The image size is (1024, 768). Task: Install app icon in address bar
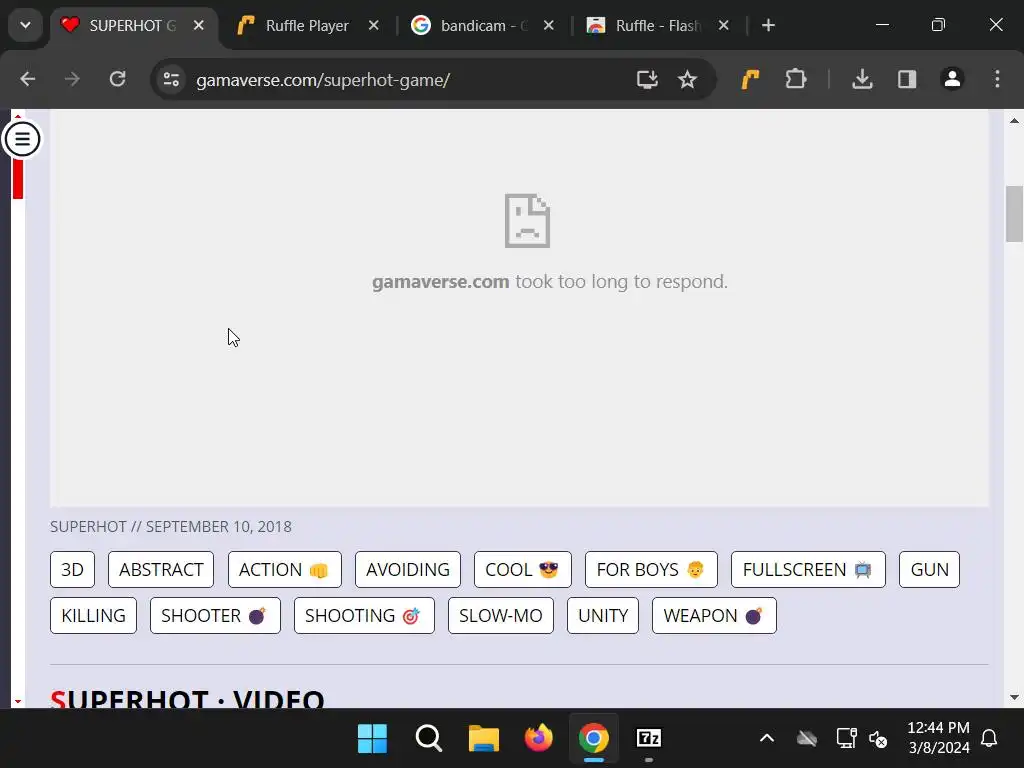coord(647,80)
